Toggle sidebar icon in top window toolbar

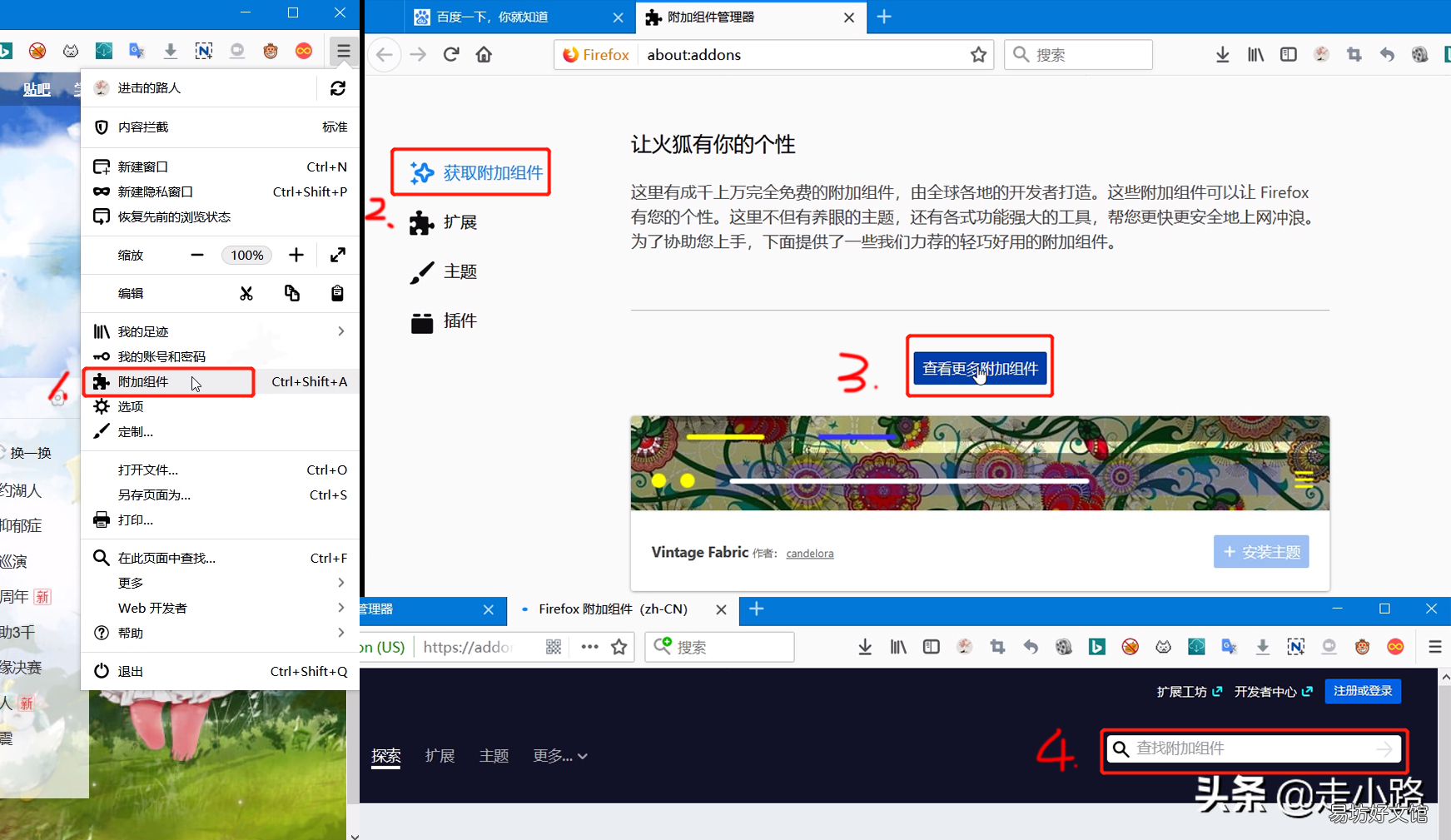click(x=1289, y=55)
